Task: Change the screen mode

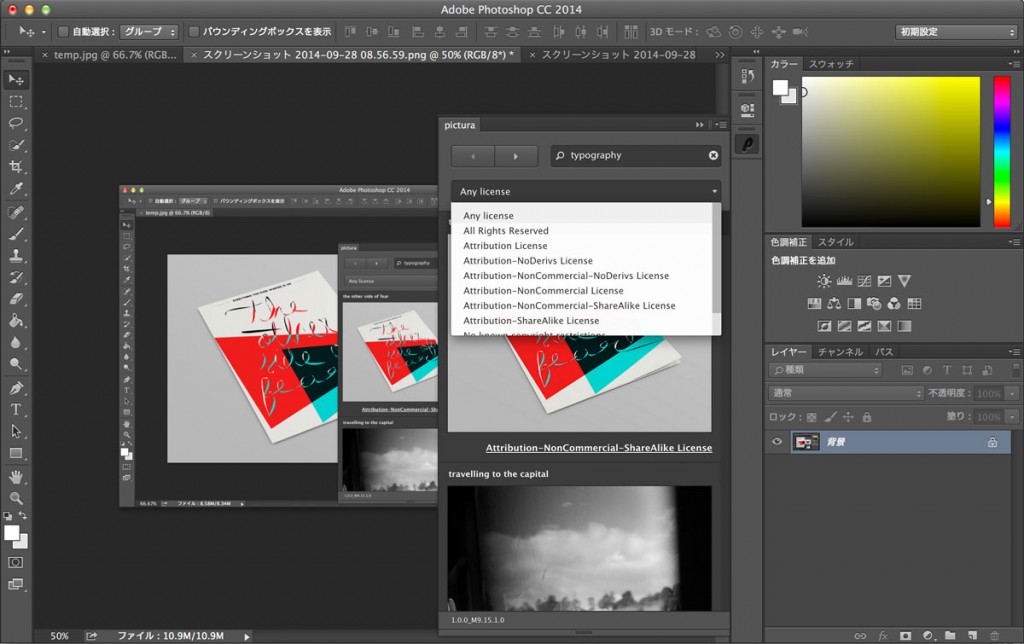Action: click(x=16, y=585)
